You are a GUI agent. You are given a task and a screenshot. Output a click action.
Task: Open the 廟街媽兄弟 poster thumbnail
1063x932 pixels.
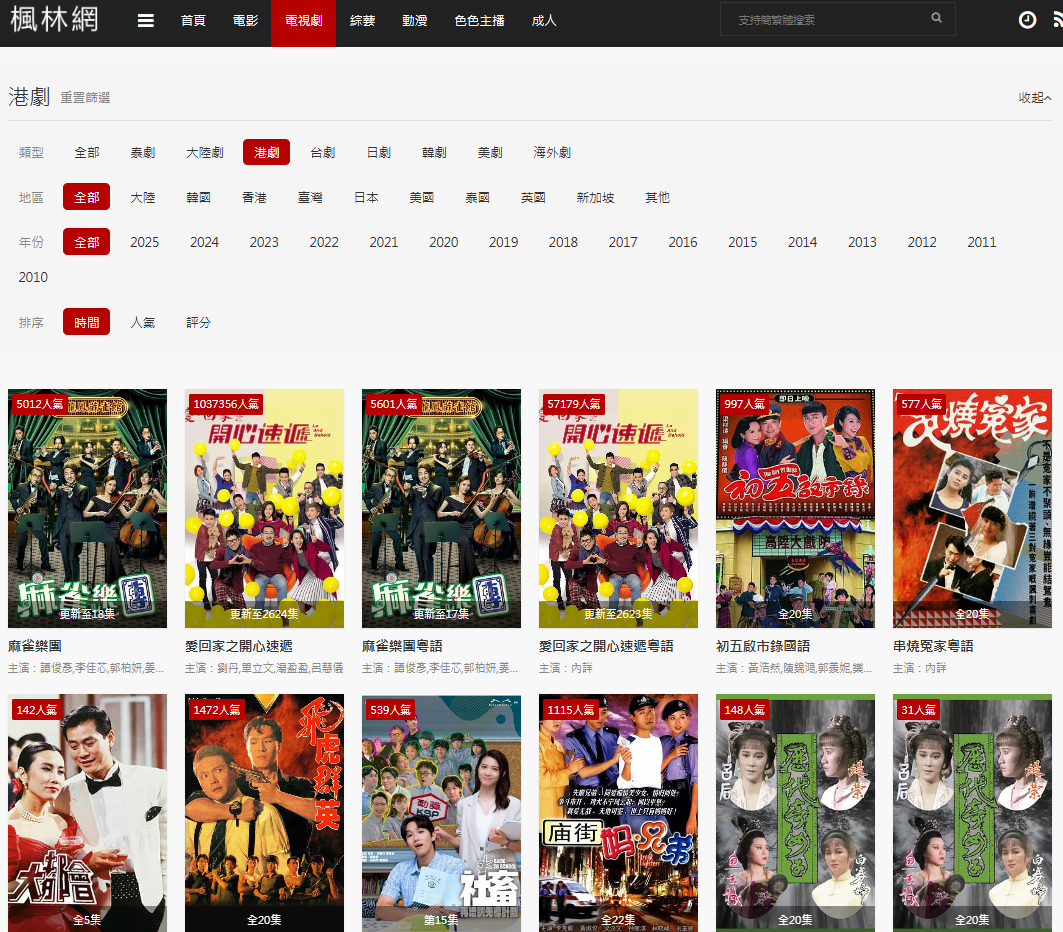point(618,813)
